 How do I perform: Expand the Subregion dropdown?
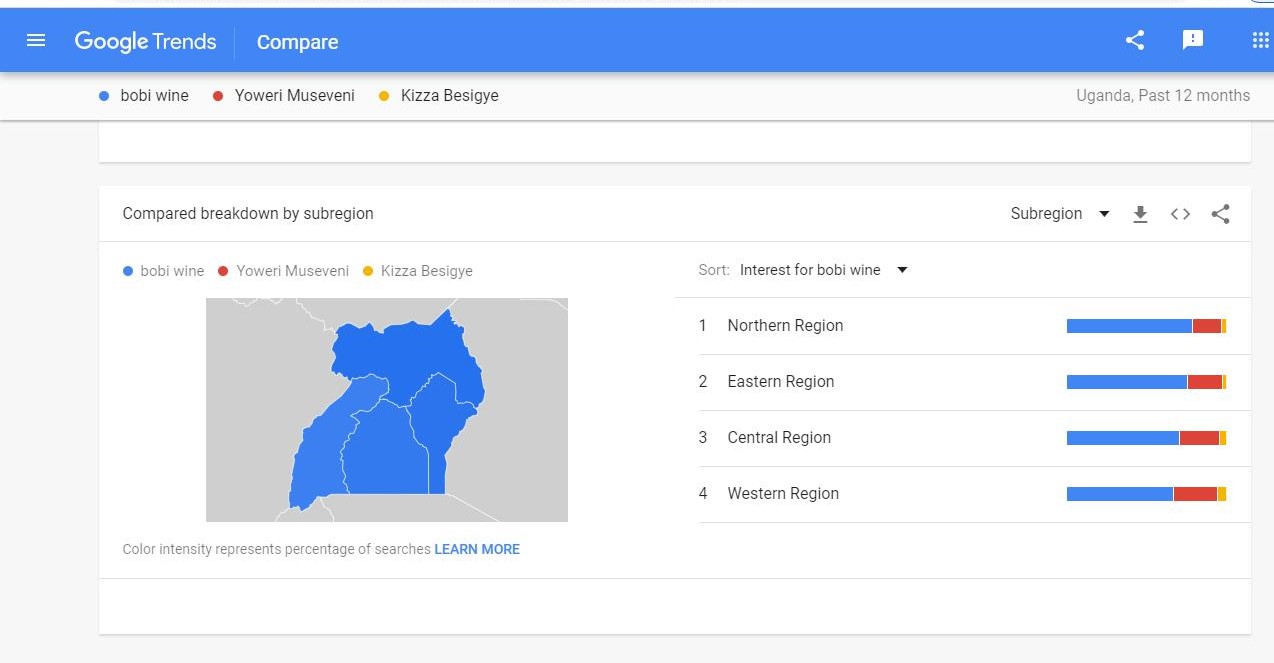click(x=1060, y=214)
